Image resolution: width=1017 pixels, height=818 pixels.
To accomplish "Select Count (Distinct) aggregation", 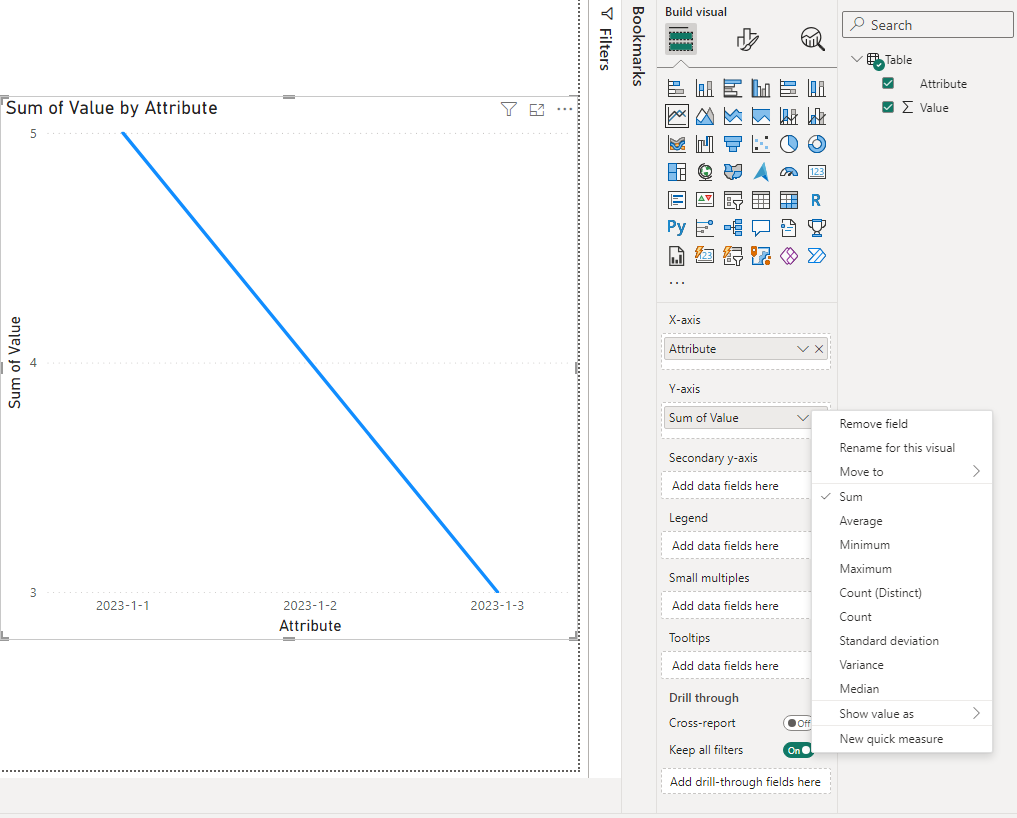I will tap(902, 593).
